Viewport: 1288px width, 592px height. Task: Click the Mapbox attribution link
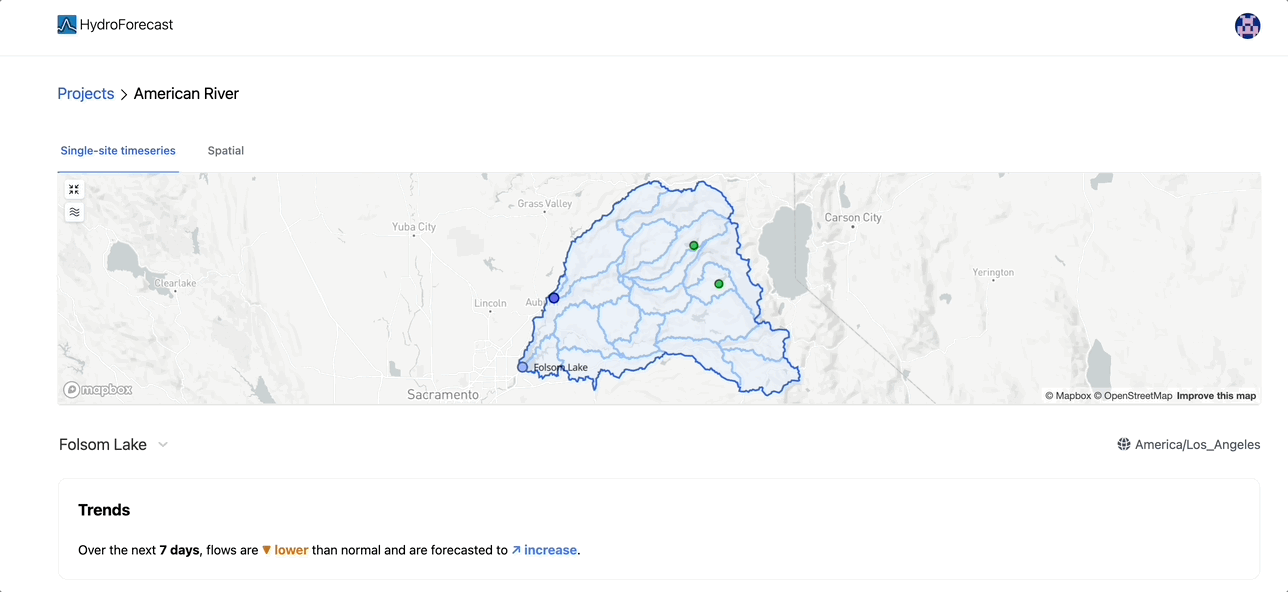[1068, 396]
